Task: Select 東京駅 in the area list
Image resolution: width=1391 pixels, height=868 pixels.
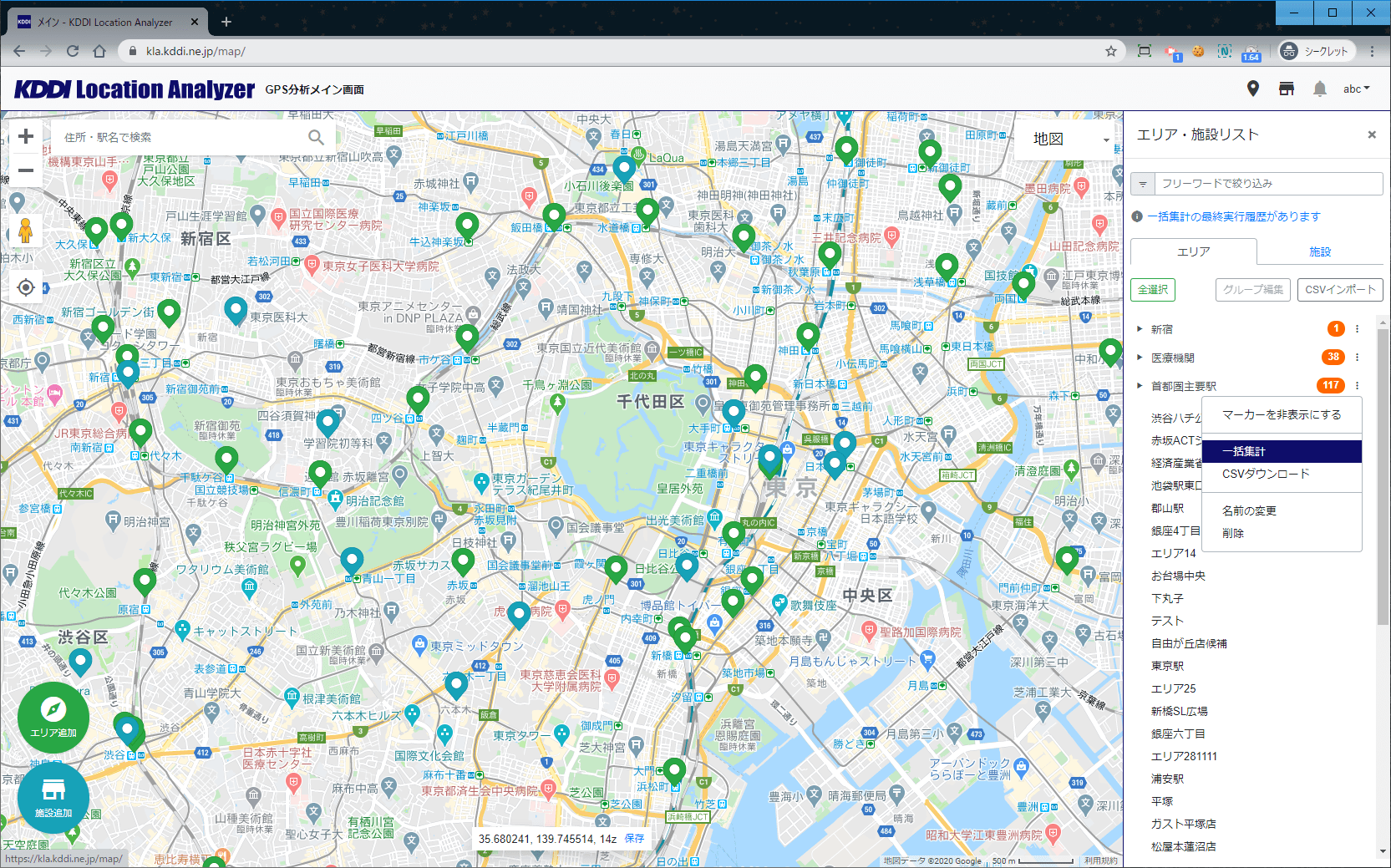Action: [x=1167, y=666]
